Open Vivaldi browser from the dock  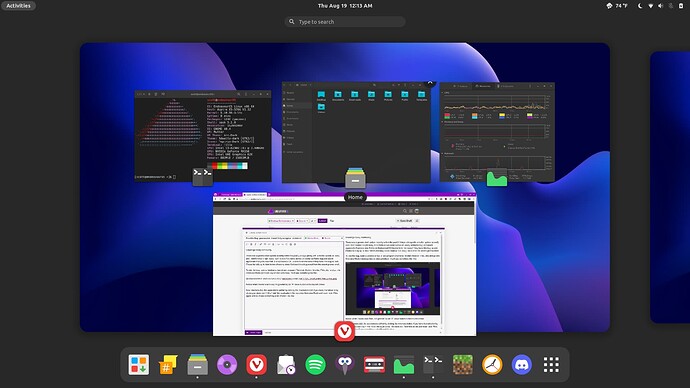257,365
